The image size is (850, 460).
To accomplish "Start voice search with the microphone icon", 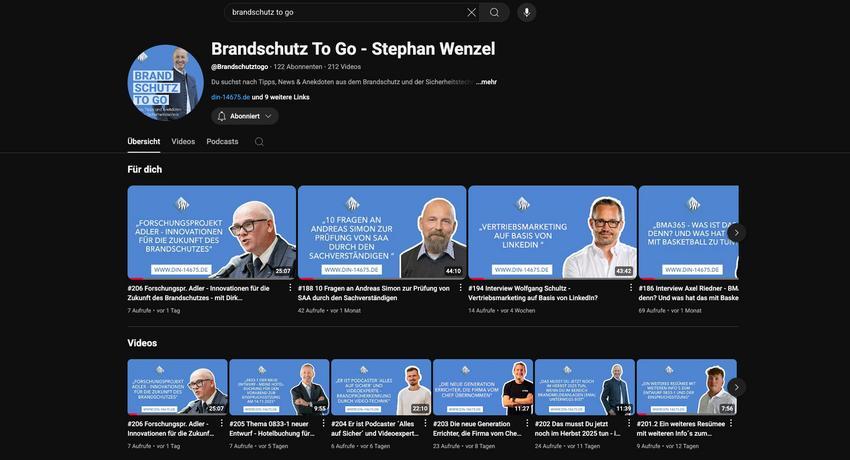I will pyautogui.click(x=526, y=12).
